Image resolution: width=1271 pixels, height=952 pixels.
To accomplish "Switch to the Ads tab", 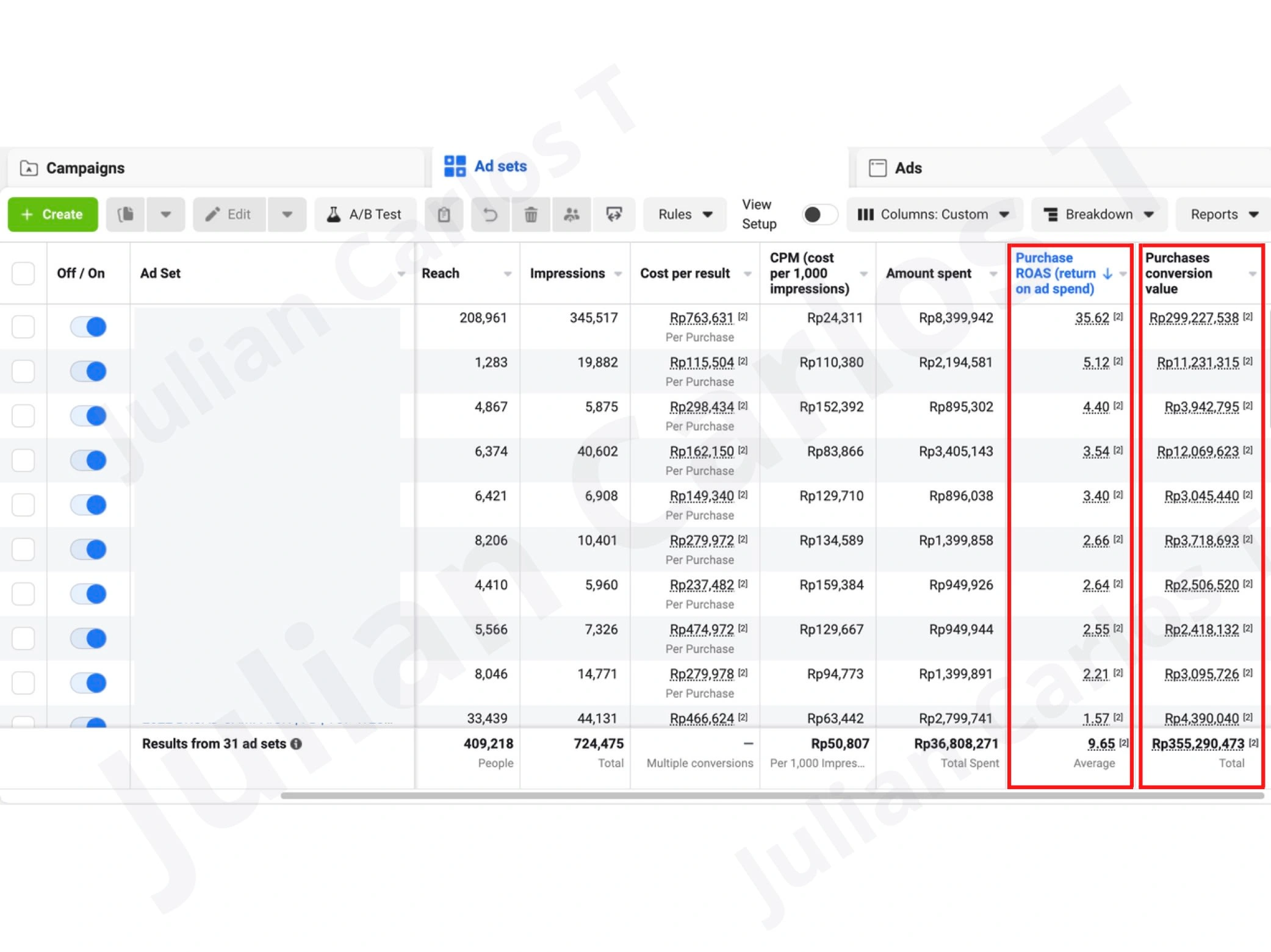I will [1063, 168].
